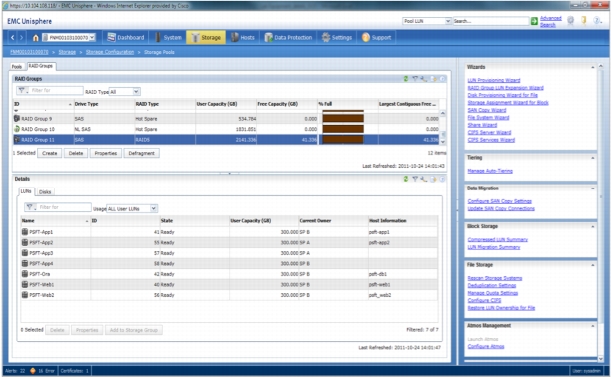
Task: Open the Advanced Search link
Action: (x=550, y=21)
